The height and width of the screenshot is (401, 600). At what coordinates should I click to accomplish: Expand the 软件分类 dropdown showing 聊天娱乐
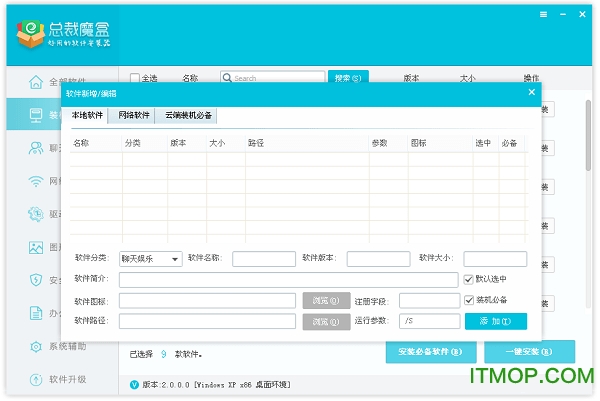click(150, 259)
